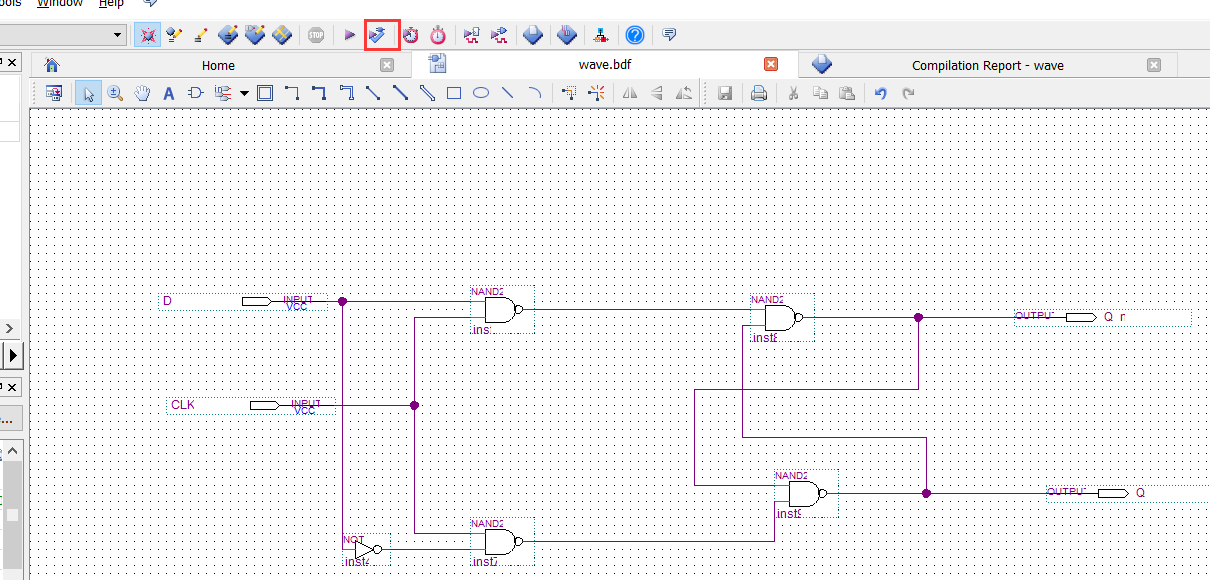The image size is (1210, 580).
Task: Close the Home tab
Action: tap(387, 65)
